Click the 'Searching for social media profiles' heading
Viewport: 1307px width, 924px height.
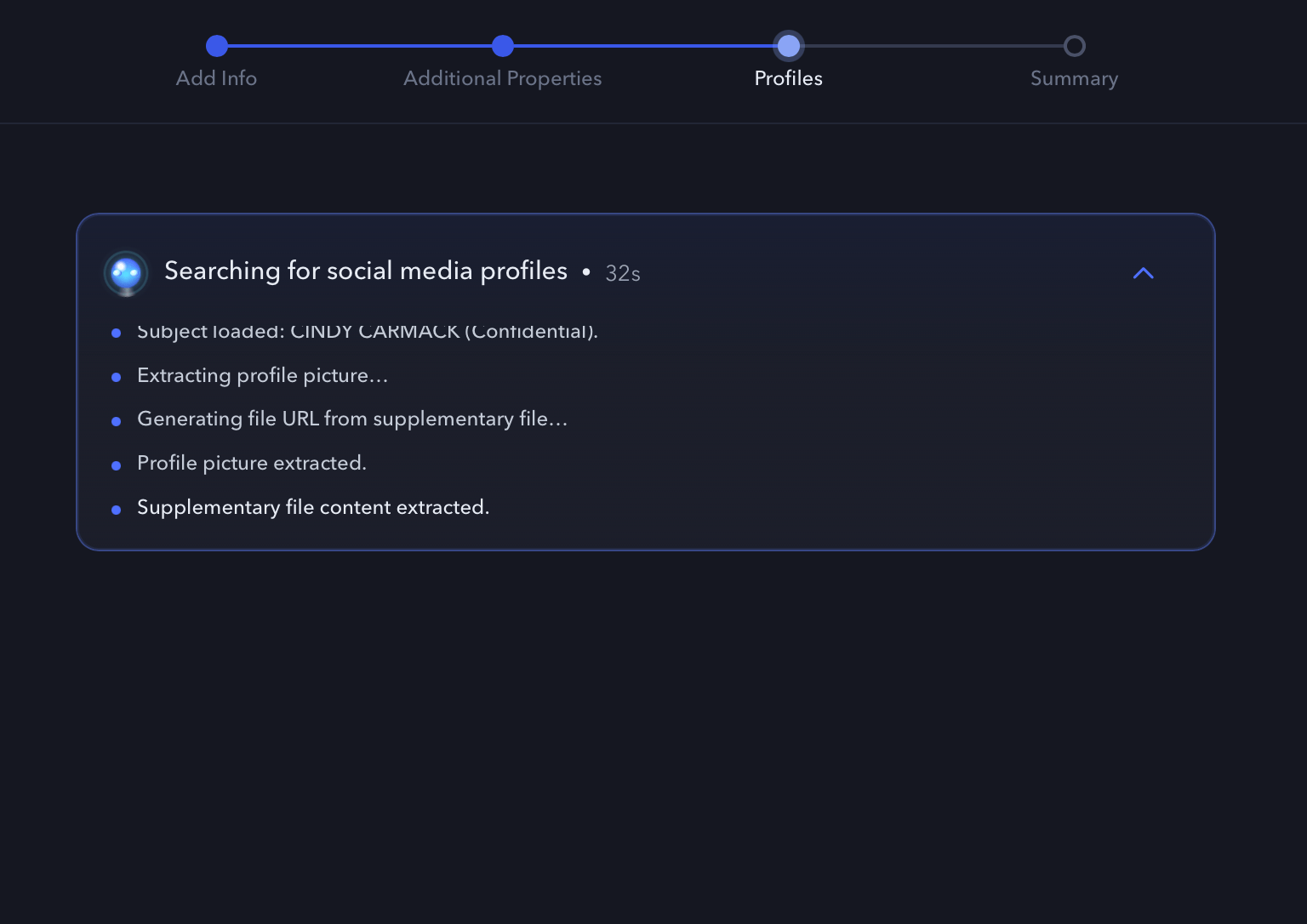click(366, 271)
